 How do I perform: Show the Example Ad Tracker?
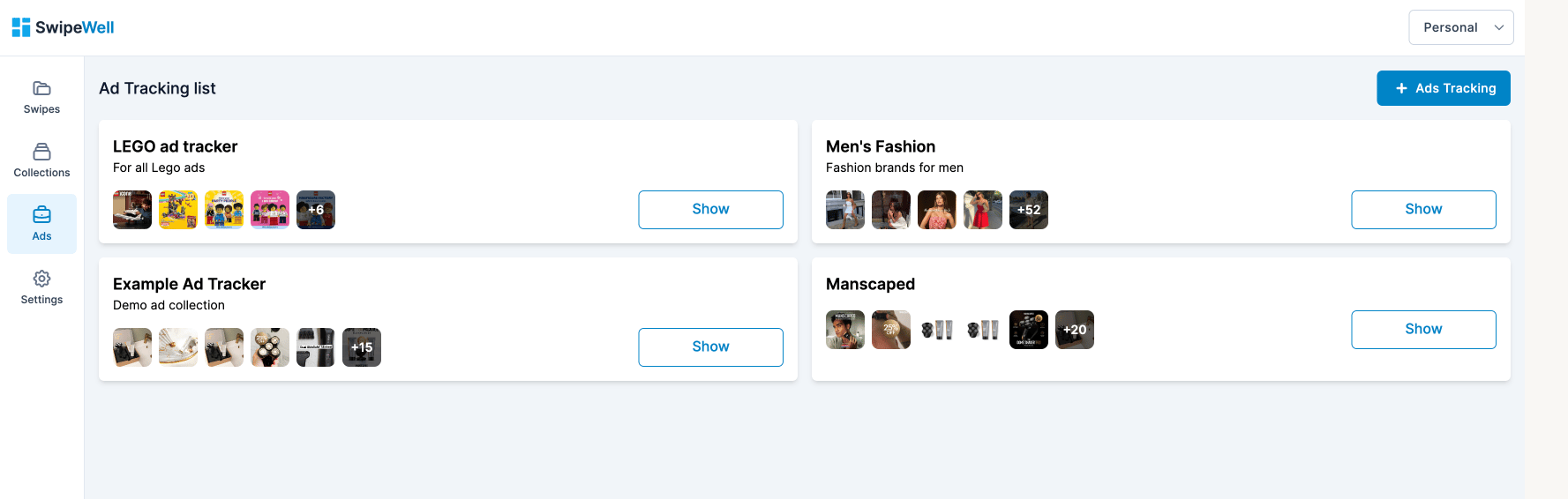tap(710, 347)
